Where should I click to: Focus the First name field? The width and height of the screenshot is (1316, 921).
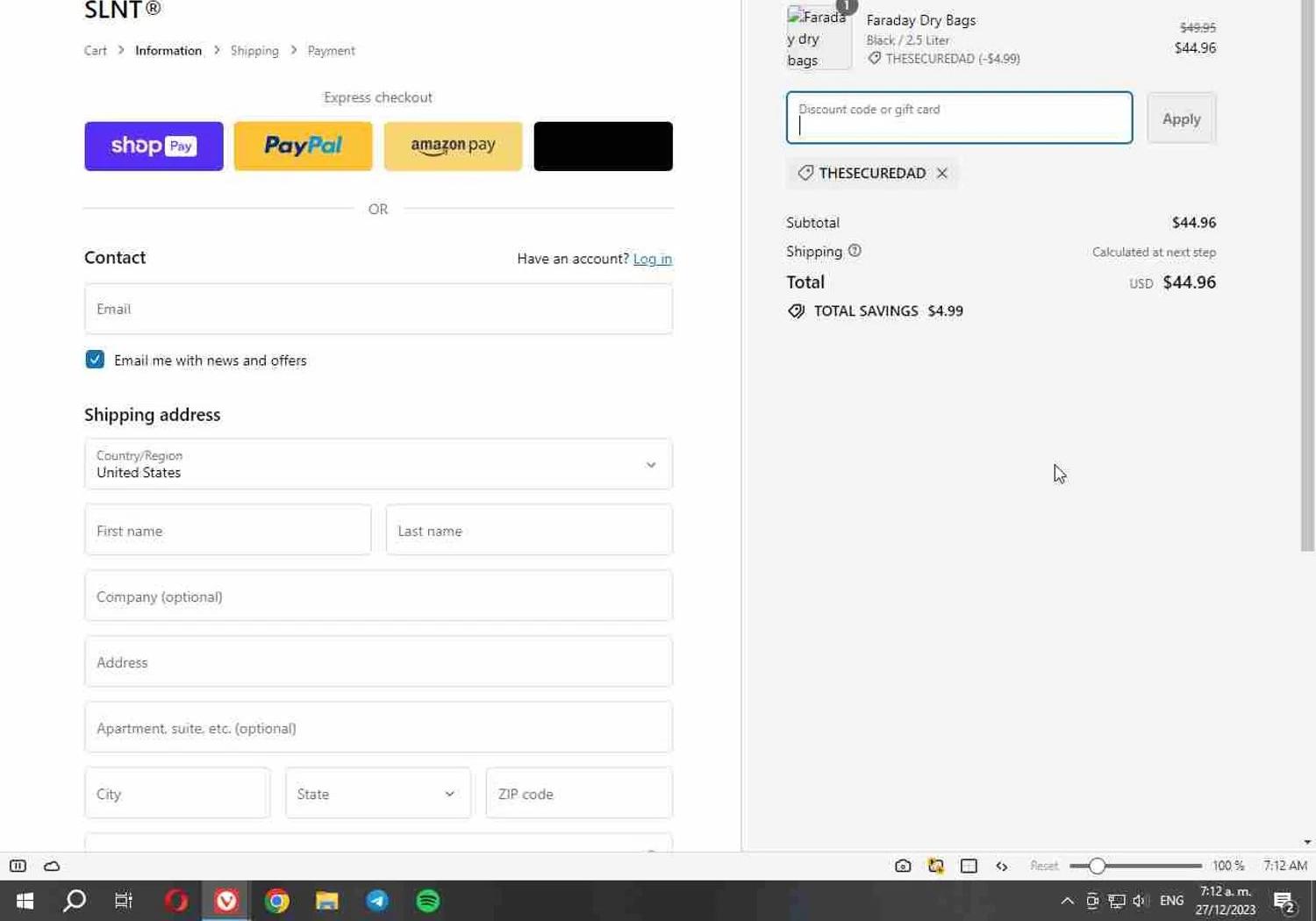(x=227, y=530)
